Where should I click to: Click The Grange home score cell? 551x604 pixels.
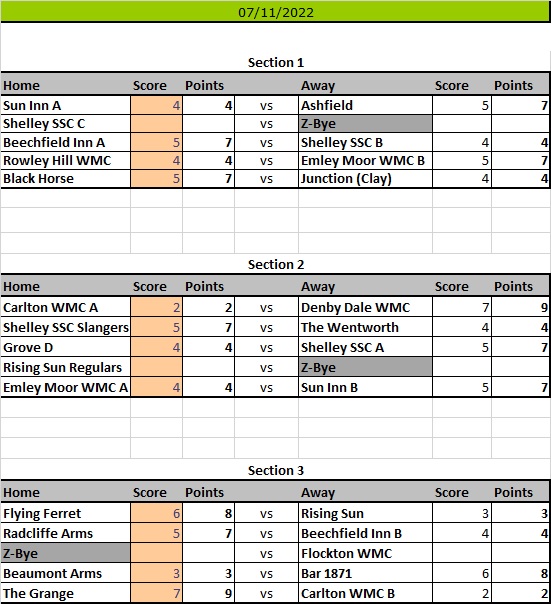(156, 593)
